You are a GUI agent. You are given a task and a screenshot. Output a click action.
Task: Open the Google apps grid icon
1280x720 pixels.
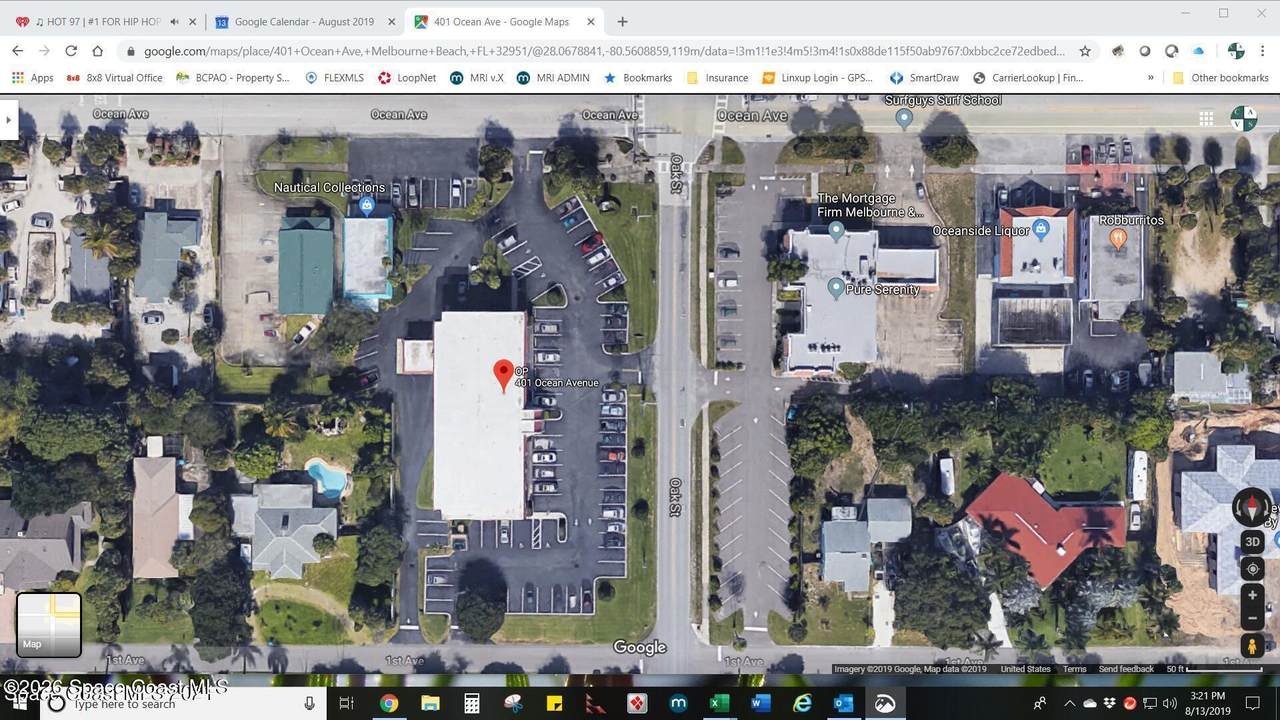tap(1207, 119)
